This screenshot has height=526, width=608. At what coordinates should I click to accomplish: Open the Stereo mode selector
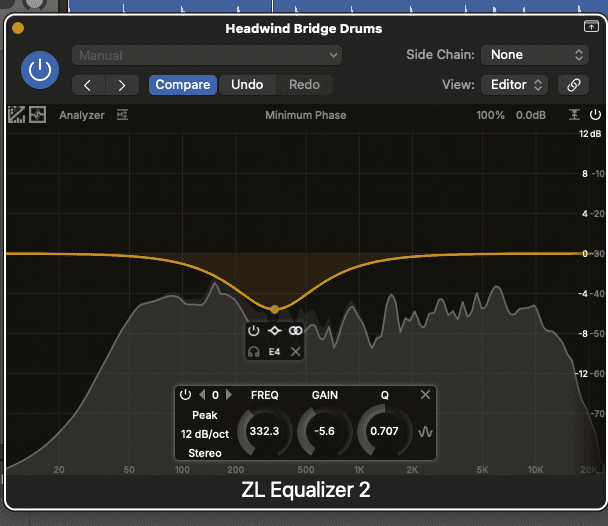click(x=205, y=453)
